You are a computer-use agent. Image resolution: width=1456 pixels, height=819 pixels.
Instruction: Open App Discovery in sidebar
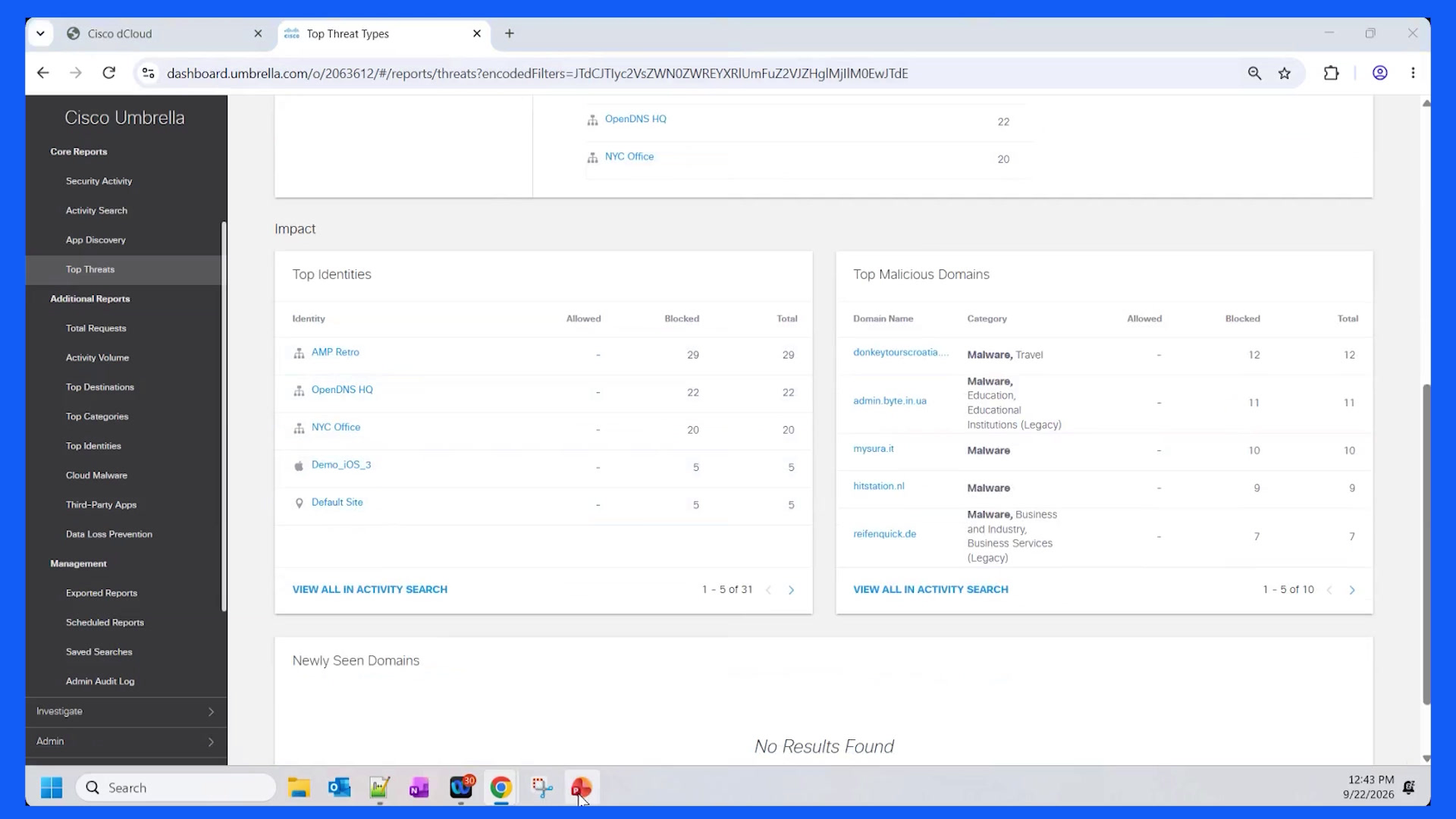coord(96,240)
